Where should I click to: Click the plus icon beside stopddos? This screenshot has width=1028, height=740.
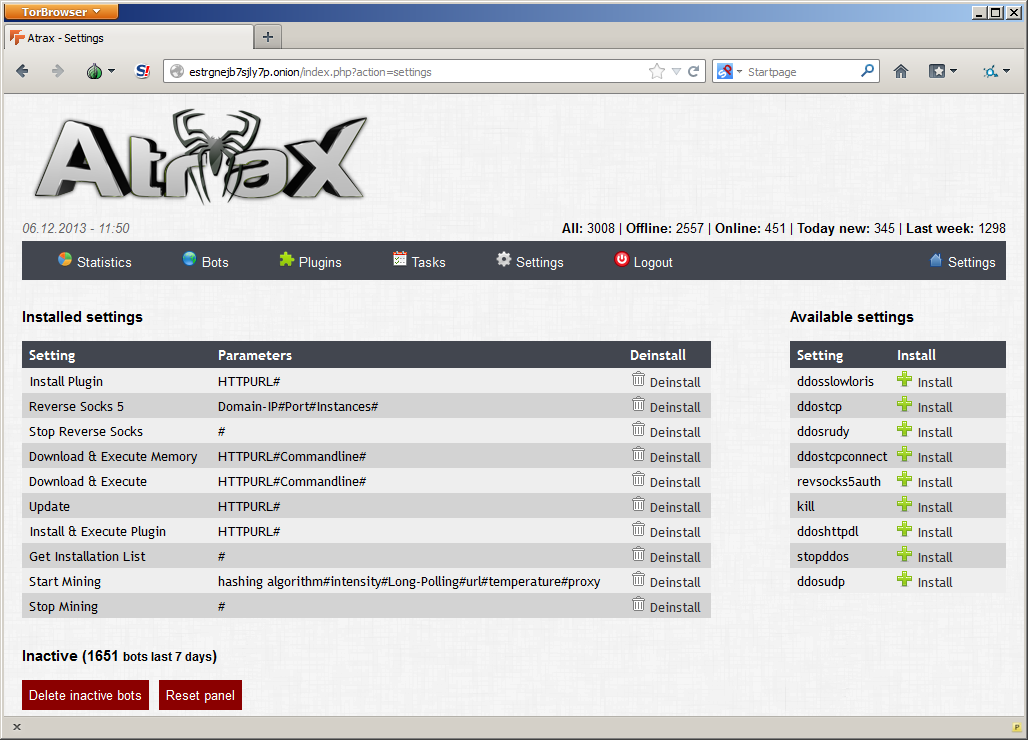pyautogui.click(x=904, y=555)
